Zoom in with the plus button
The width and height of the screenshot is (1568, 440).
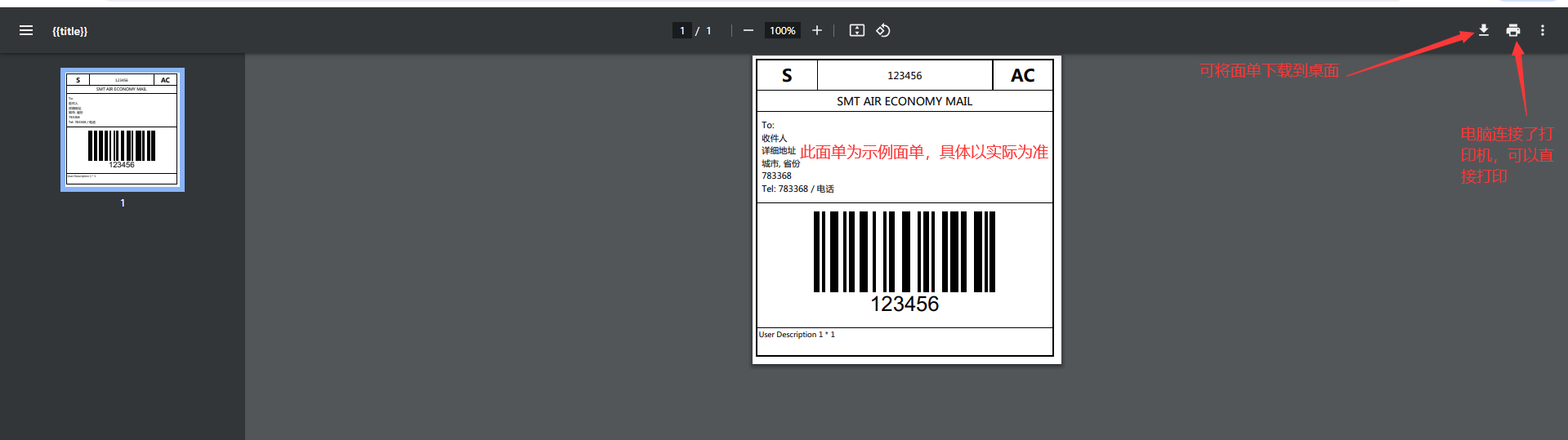tap(816, 30)
